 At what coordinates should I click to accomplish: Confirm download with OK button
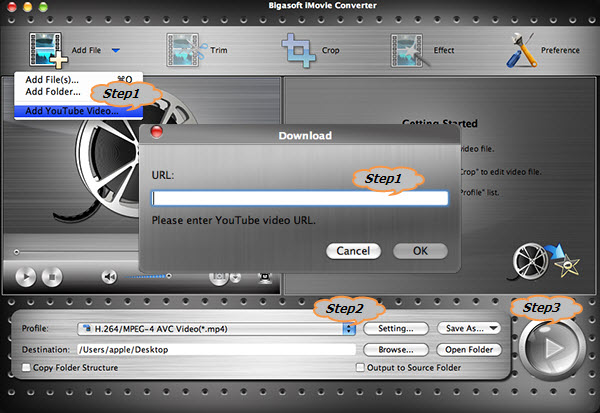tap(420, 251)
